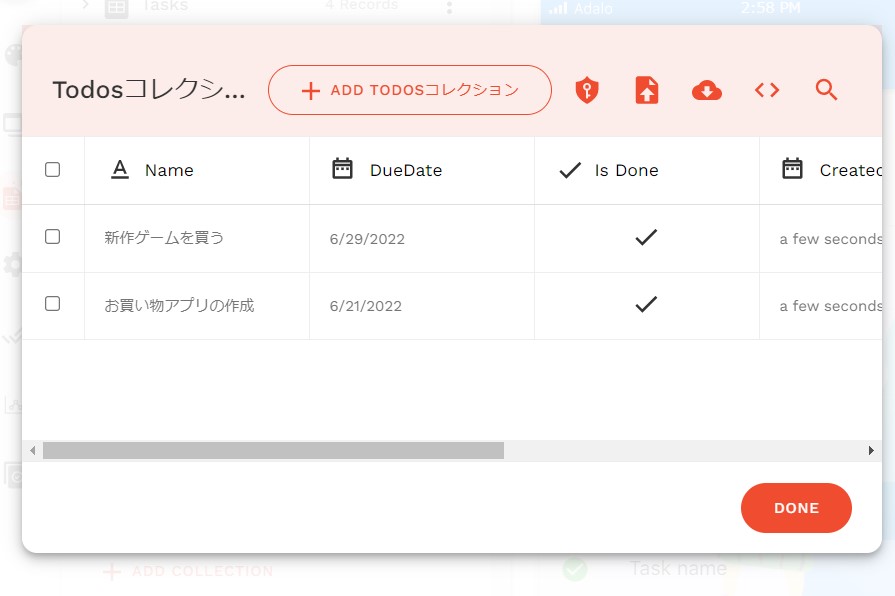Click the cloud download export icon
Screen dimensions: 895x596
[707, 91]
